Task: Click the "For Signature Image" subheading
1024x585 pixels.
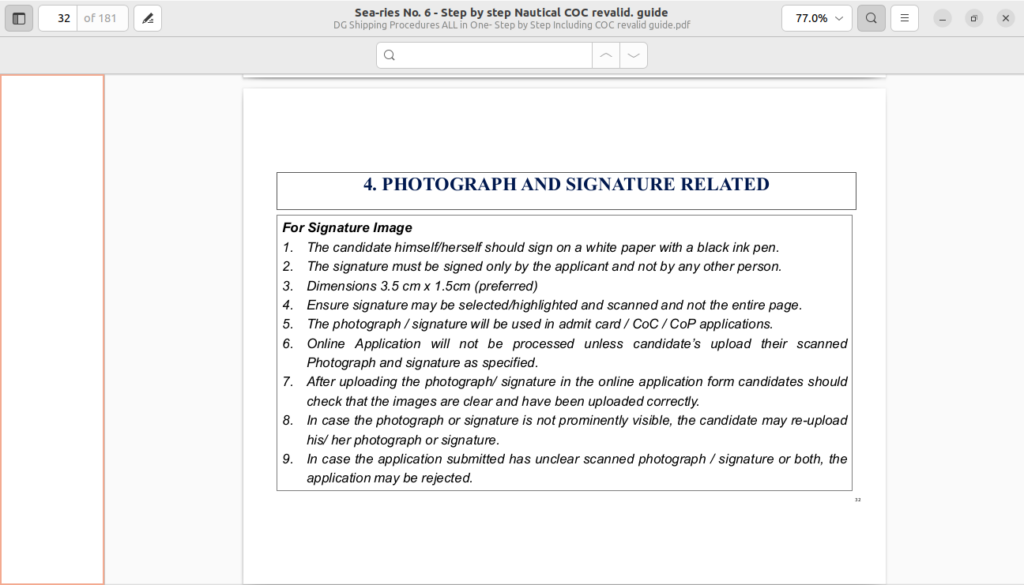Action: click(x=347, y=228)
